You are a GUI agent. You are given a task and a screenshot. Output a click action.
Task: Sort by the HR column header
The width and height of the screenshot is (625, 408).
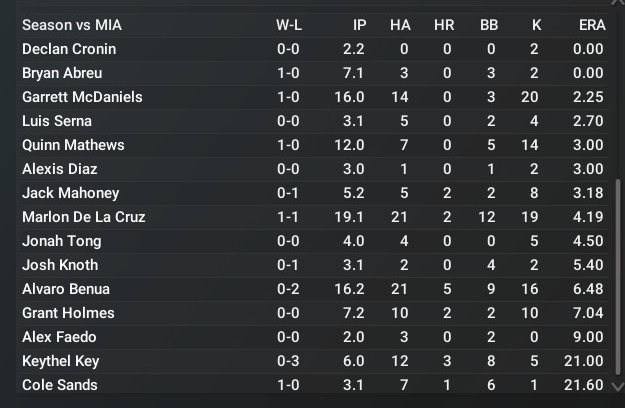[x=443, y=25]
